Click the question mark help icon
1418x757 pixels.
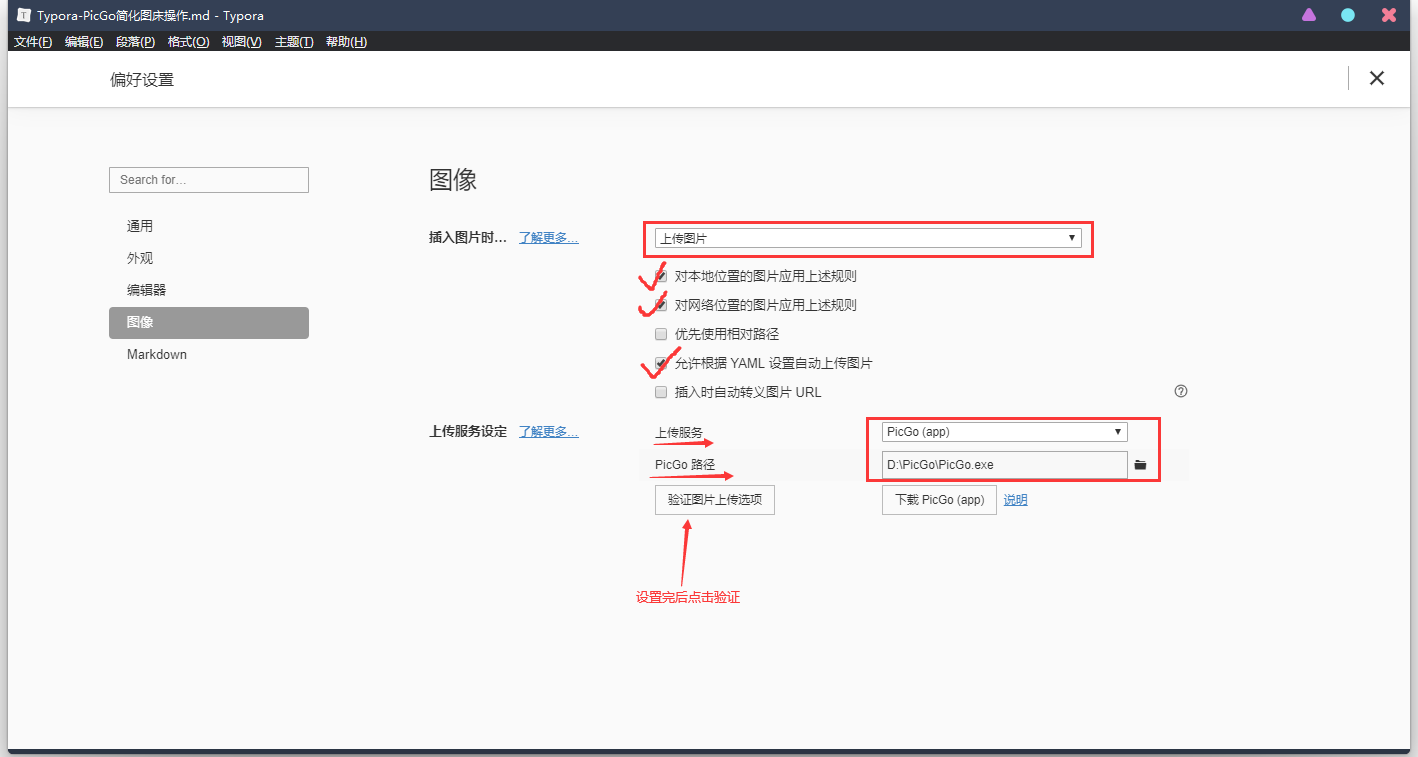[1181, 391]
